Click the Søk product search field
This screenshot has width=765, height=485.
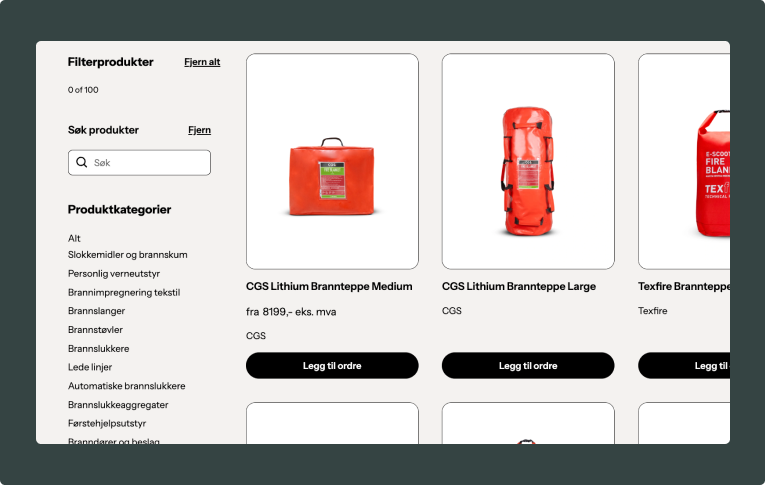(x=140, y=162)
